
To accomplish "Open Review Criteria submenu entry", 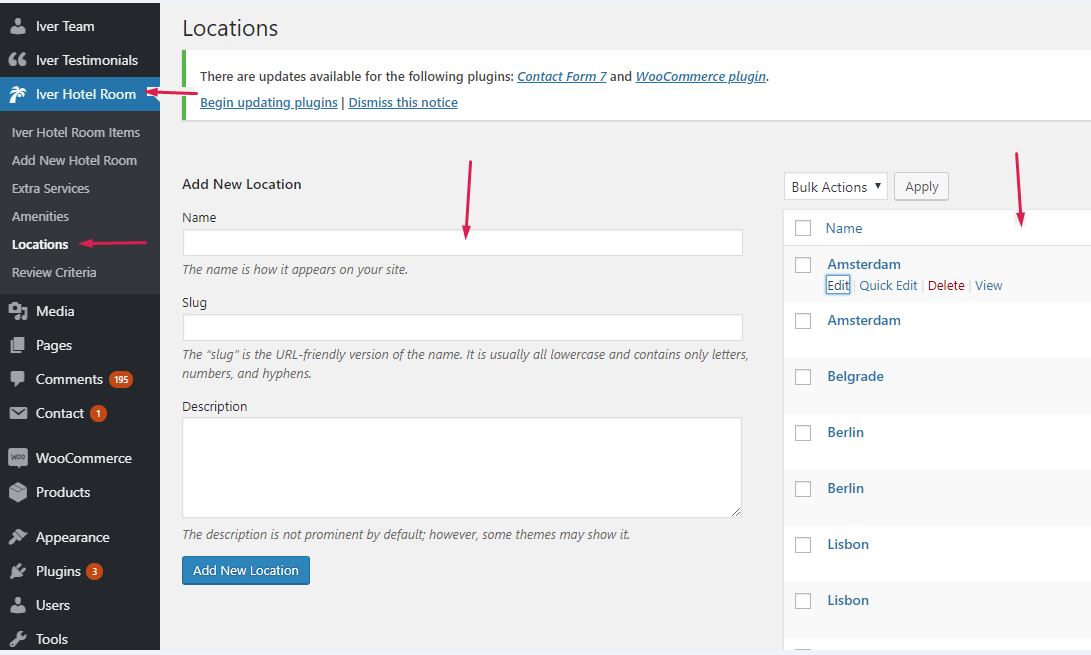I will [x=54, y=272].
